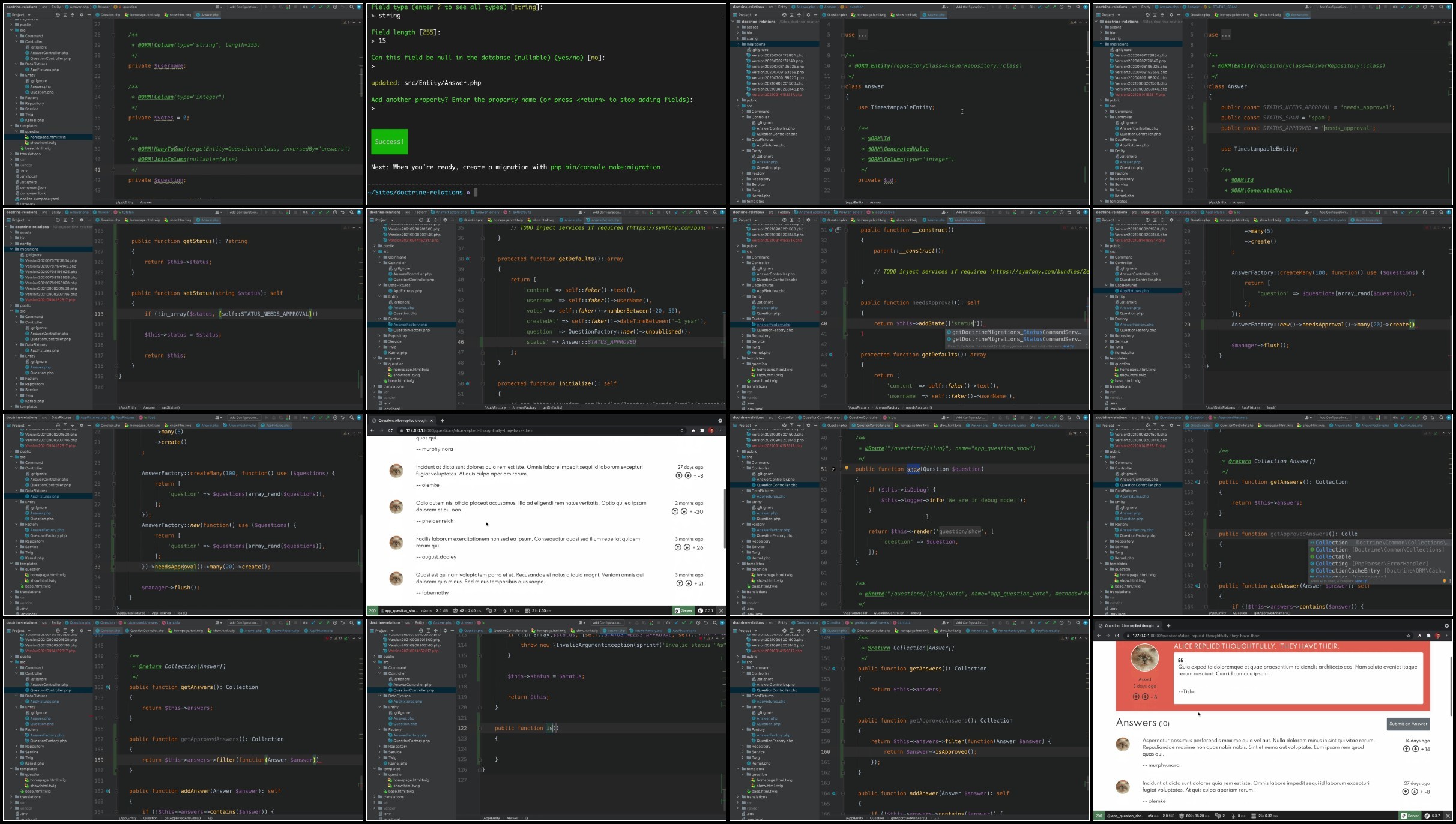The width and height of the screenshot is (1456, 824).
Task: Click Collapse All icon, $username frame Project panel
Action: click(73, 15)
